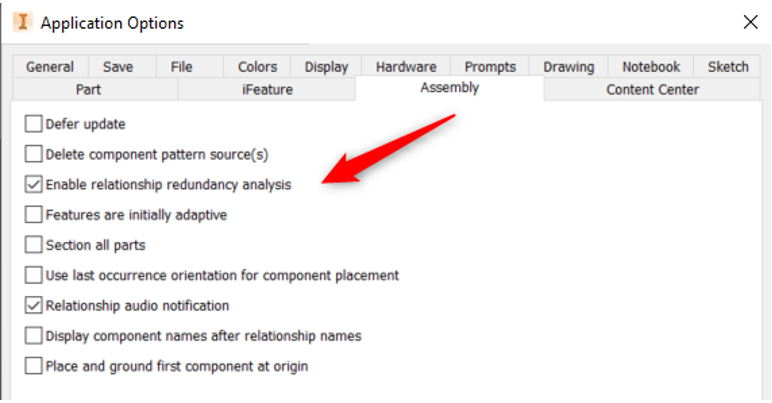Select the iFeature tab

point(267,90)
